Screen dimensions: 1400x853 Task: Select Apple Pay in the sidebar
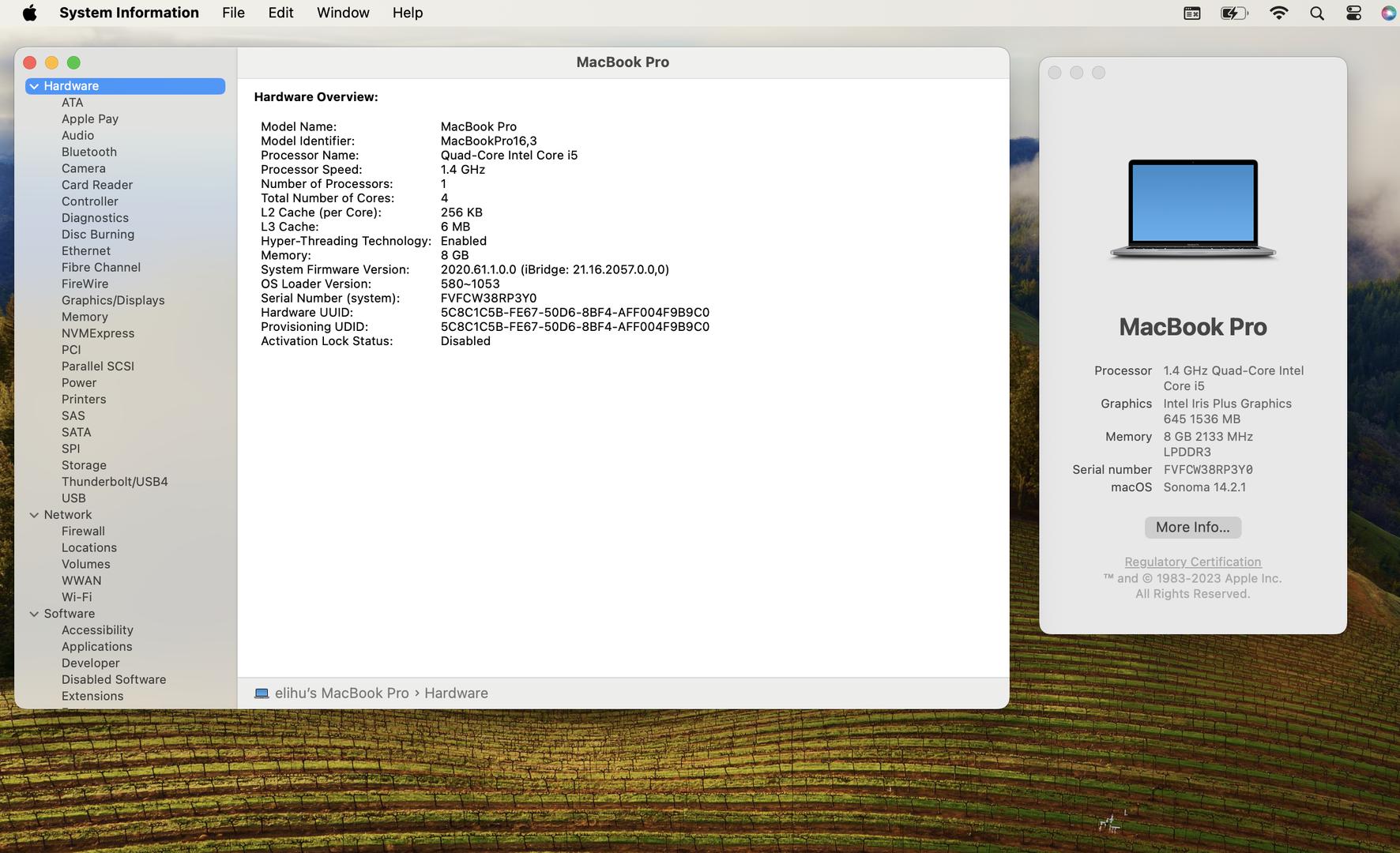point(90,119)
